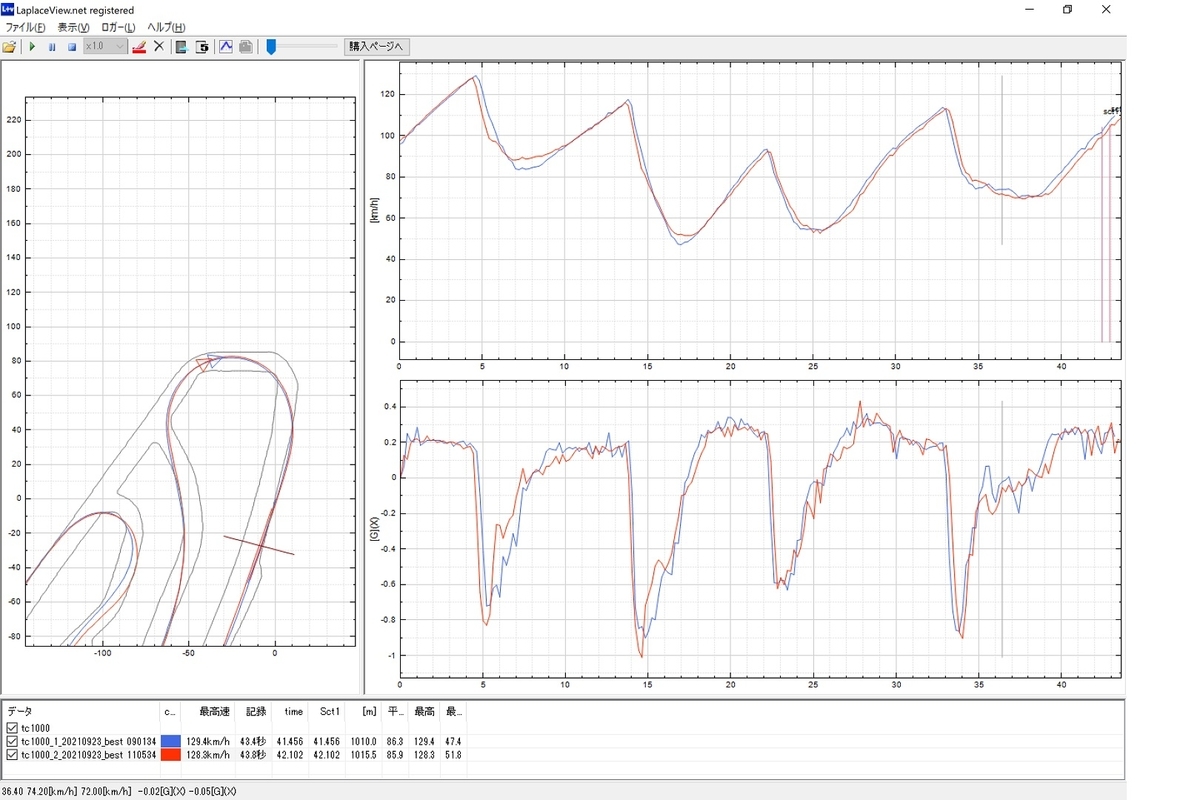Click the toolbar icon showing number 5
Image resolution: width=1200 pixels, height=800 pixels.
point(202,46)
